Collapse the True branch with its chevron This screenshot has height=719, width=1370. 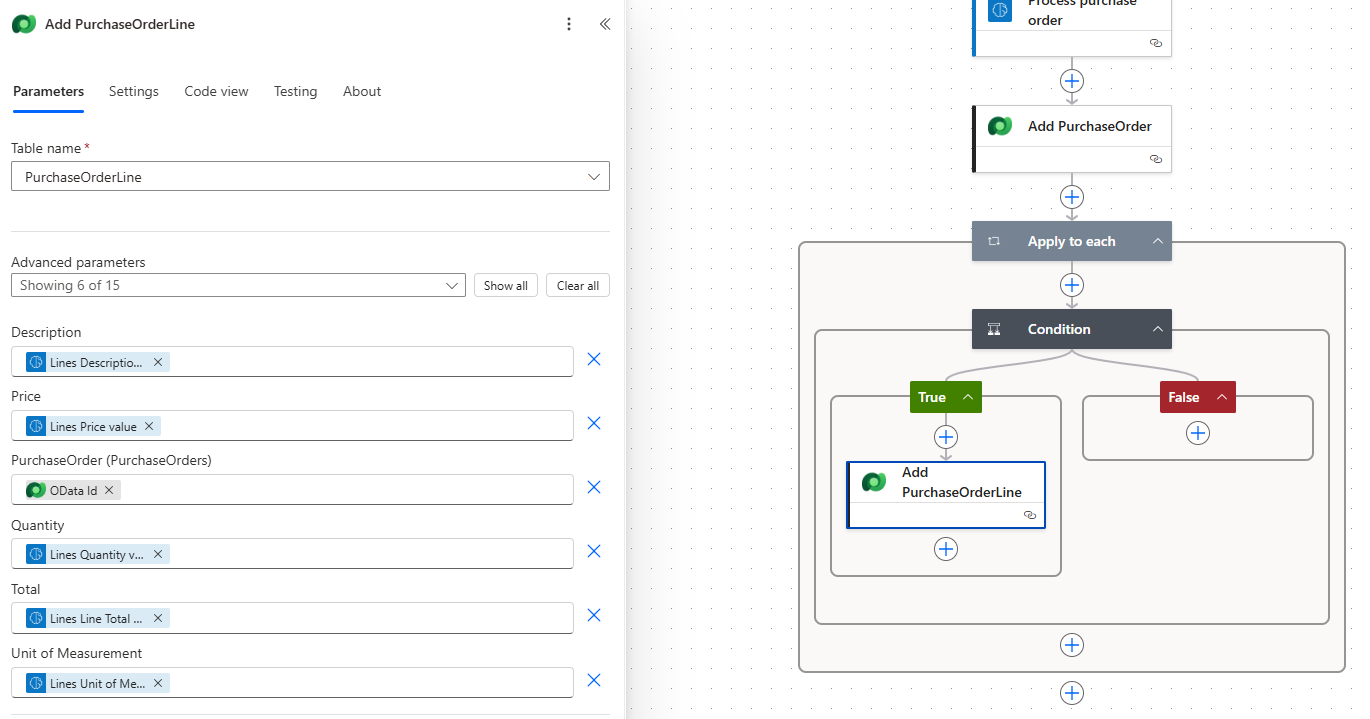coord(966,397)
